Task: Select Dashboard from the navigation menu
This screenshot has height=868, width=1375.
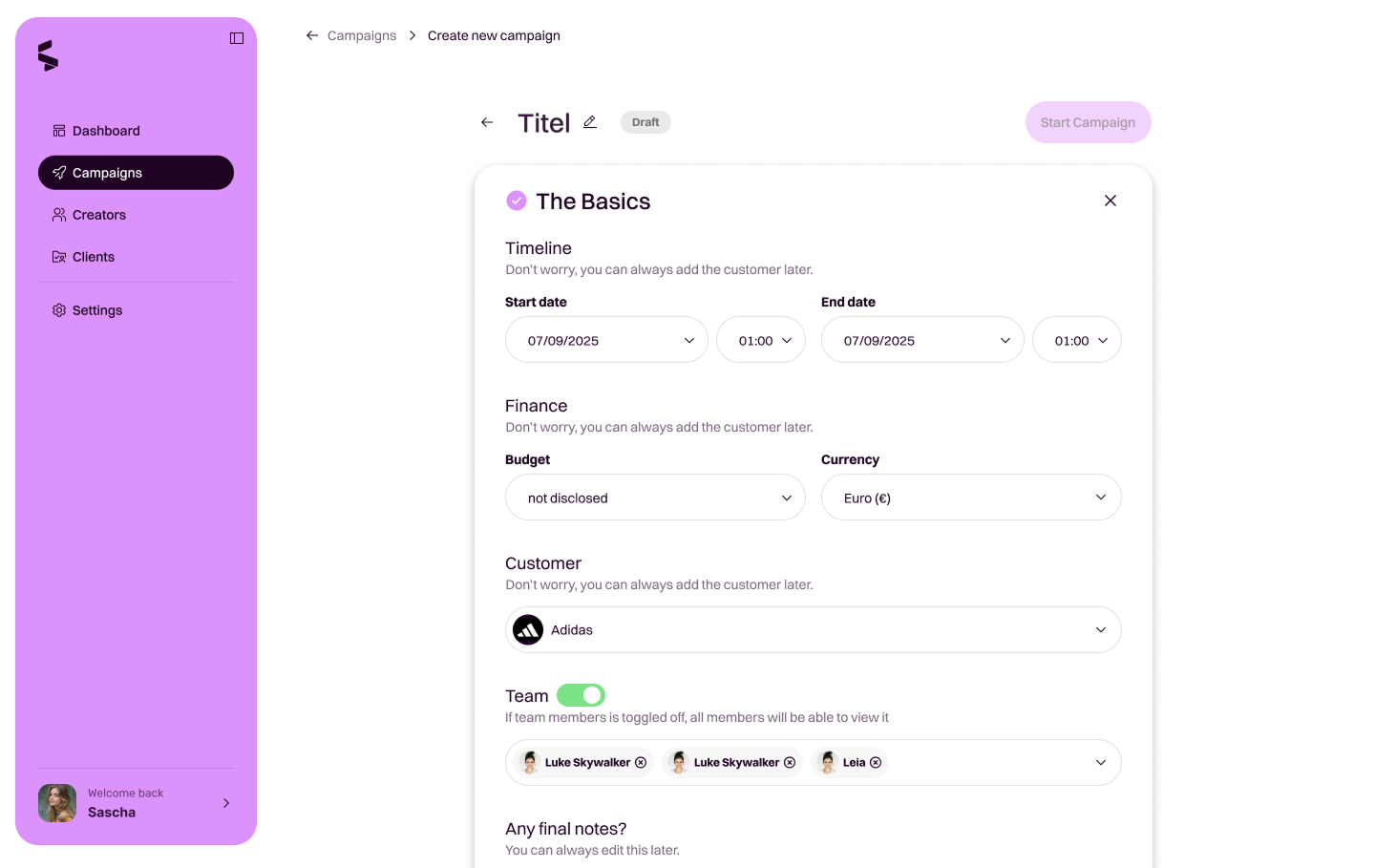Action: coord(105,130)
